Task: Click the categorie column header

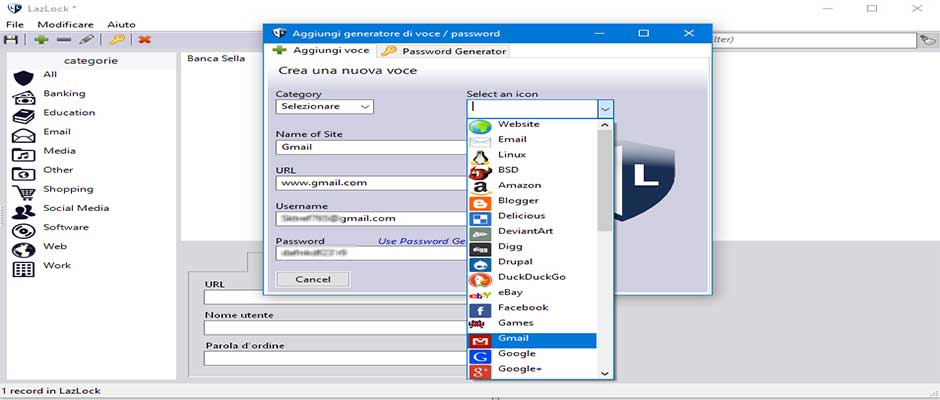Action: pos(91,61)
